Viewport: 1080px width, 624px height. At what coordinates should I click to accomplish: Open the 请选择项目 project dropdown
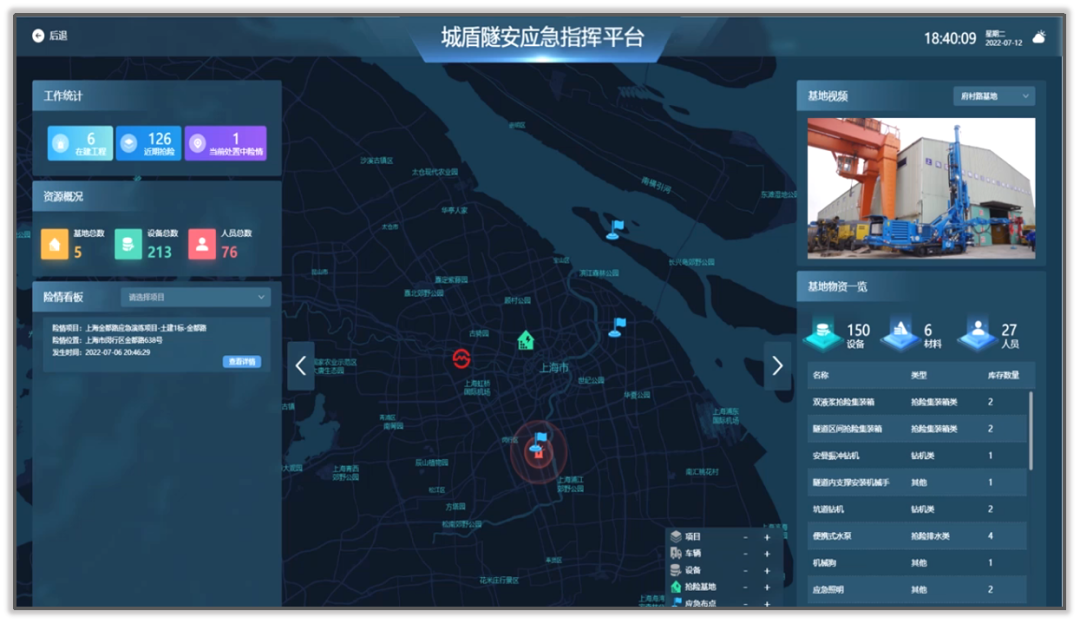[196, 297]
